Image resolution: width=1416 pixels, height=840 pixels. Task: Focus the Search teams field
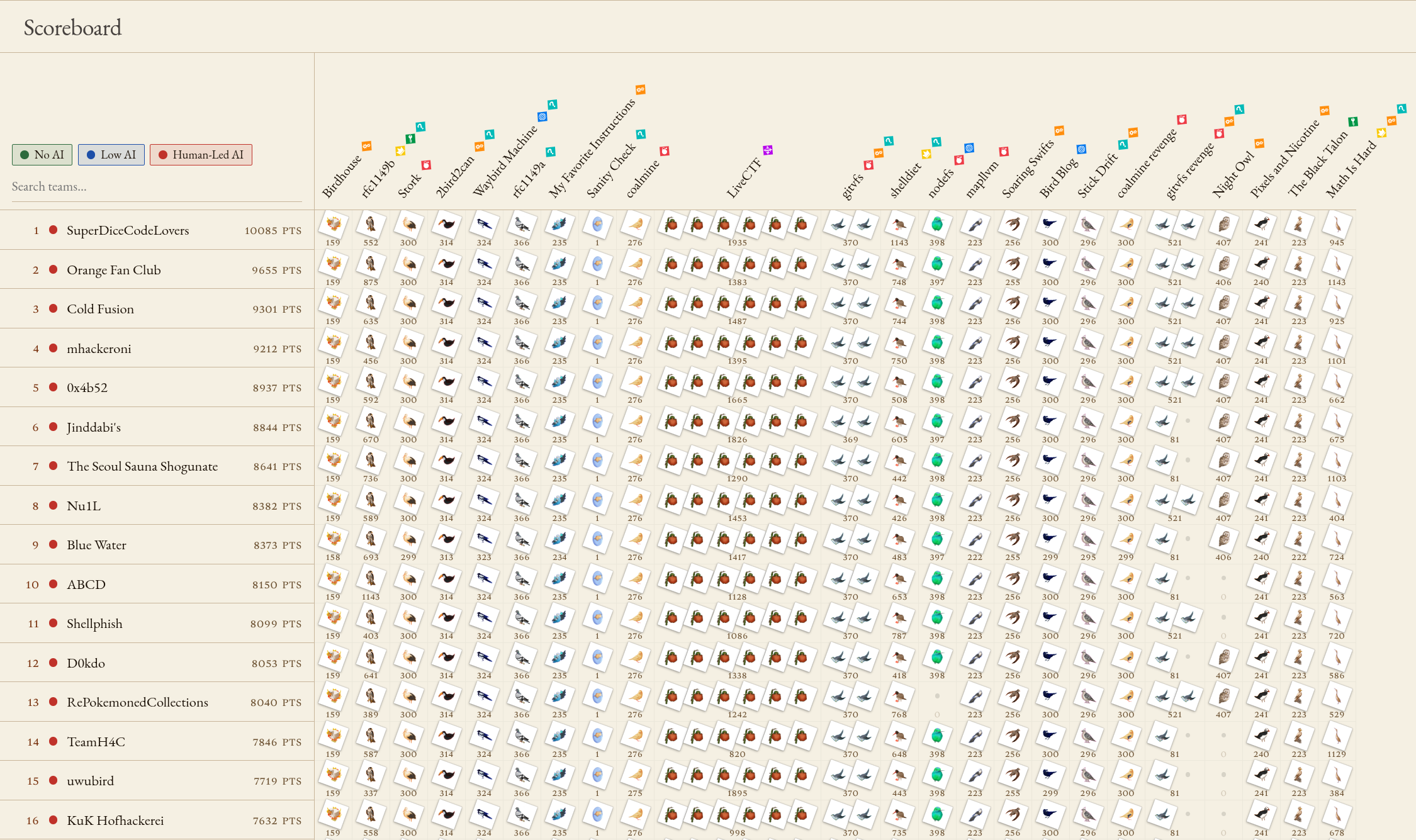(x=157, y=187)
